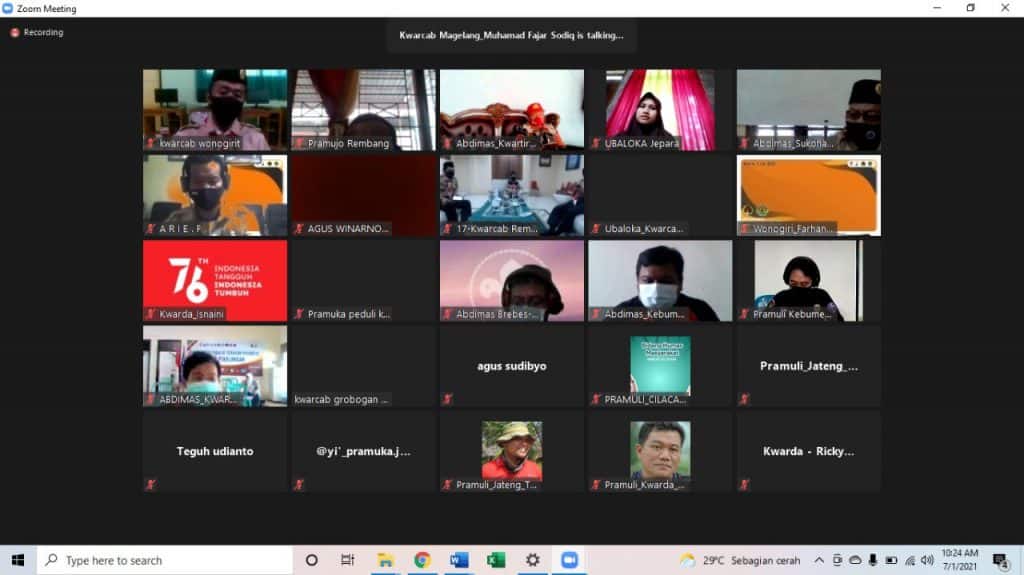Click the Zoom app icon in taskbar
The height and width of the screenshot is (575, 1024).
[x=569, y=560]
